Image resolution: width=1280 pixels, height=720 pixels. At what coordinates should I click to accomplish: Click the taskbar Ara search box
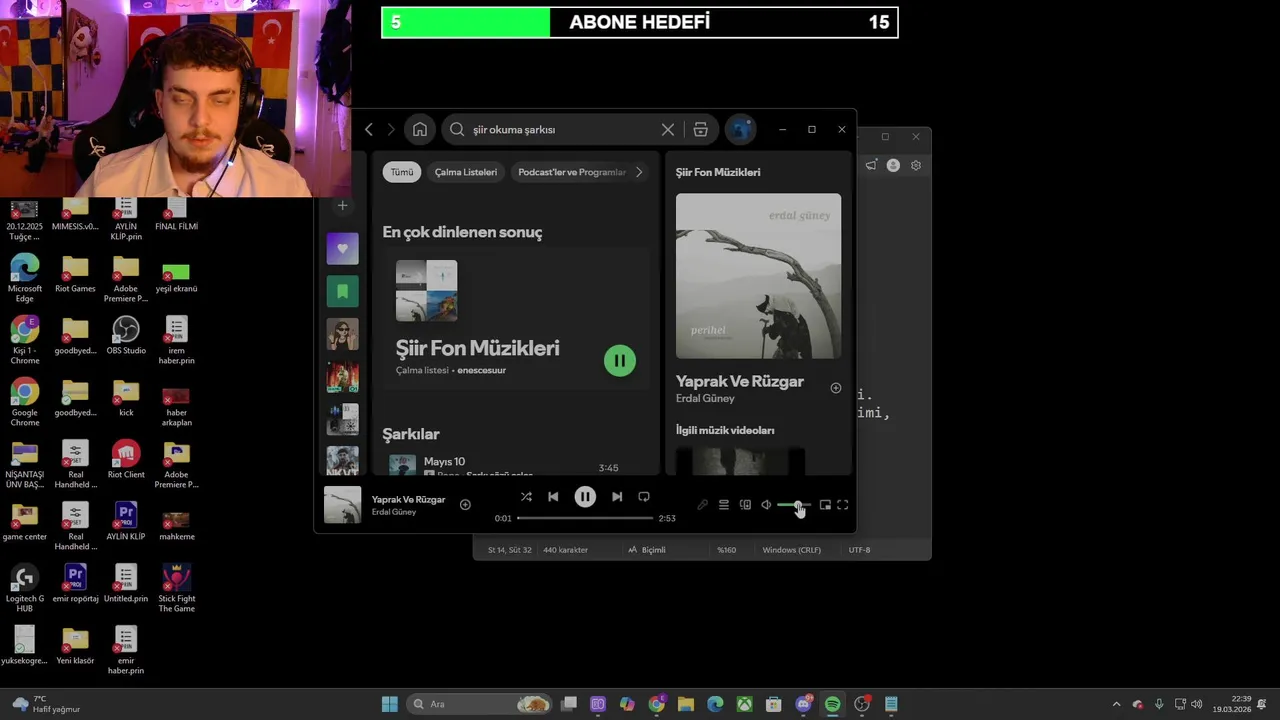pos(480,704)
